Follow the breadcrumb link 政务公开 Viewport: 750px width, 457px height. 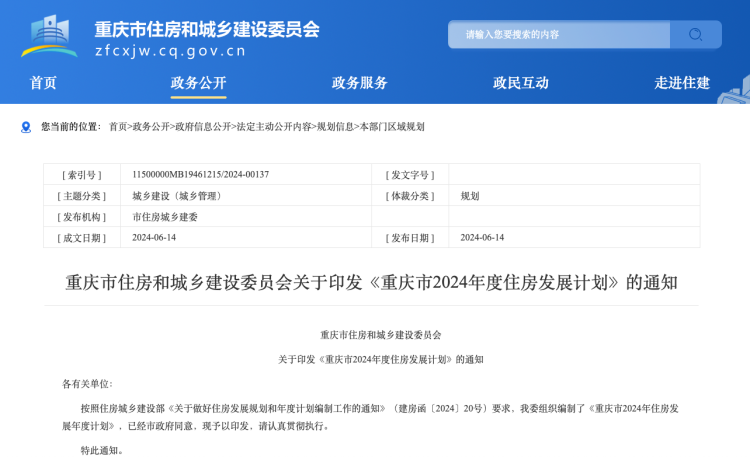[x=151, y=127]
